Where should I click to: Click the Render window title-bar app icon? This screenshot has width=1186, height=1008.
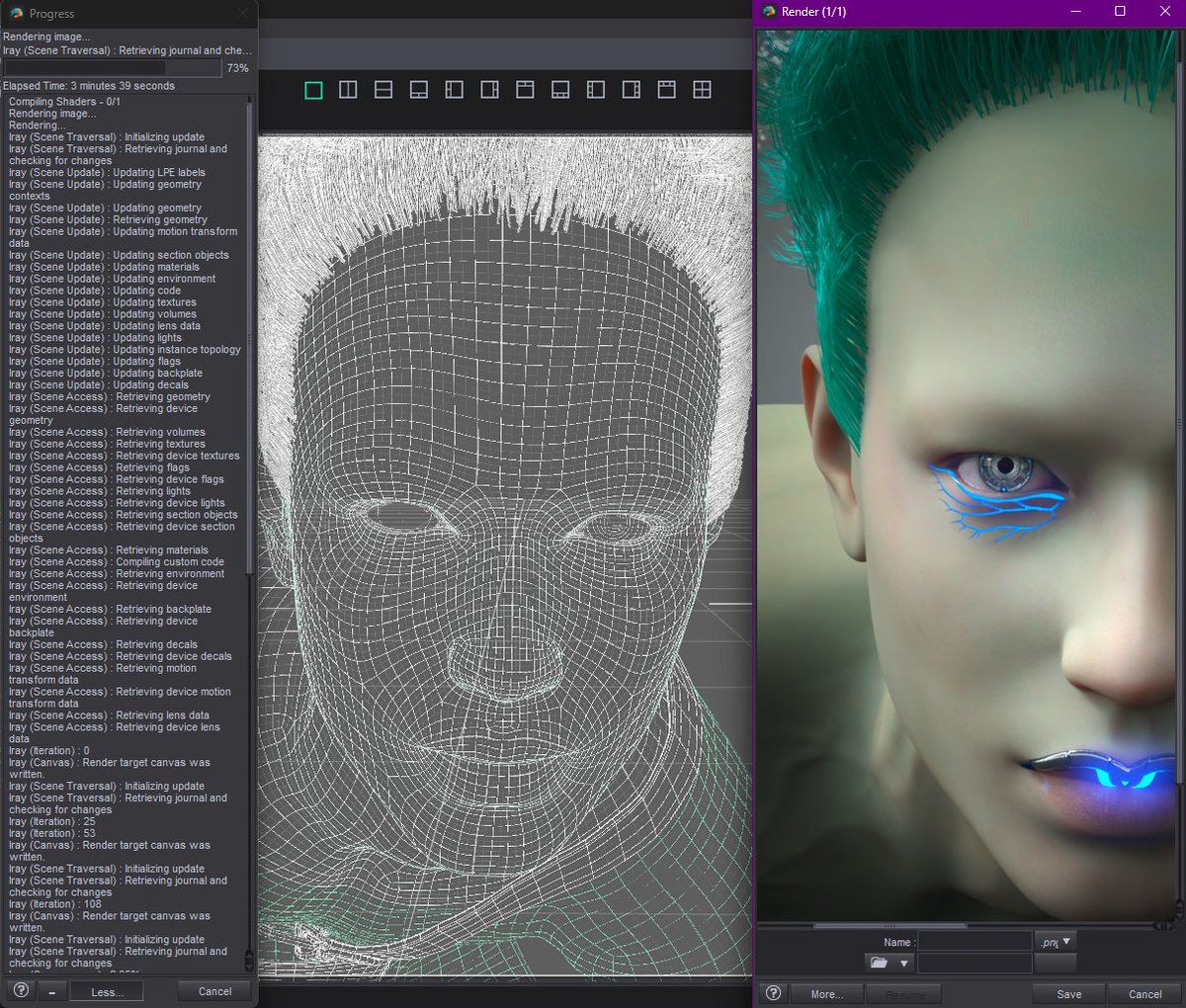click(769, 12)
